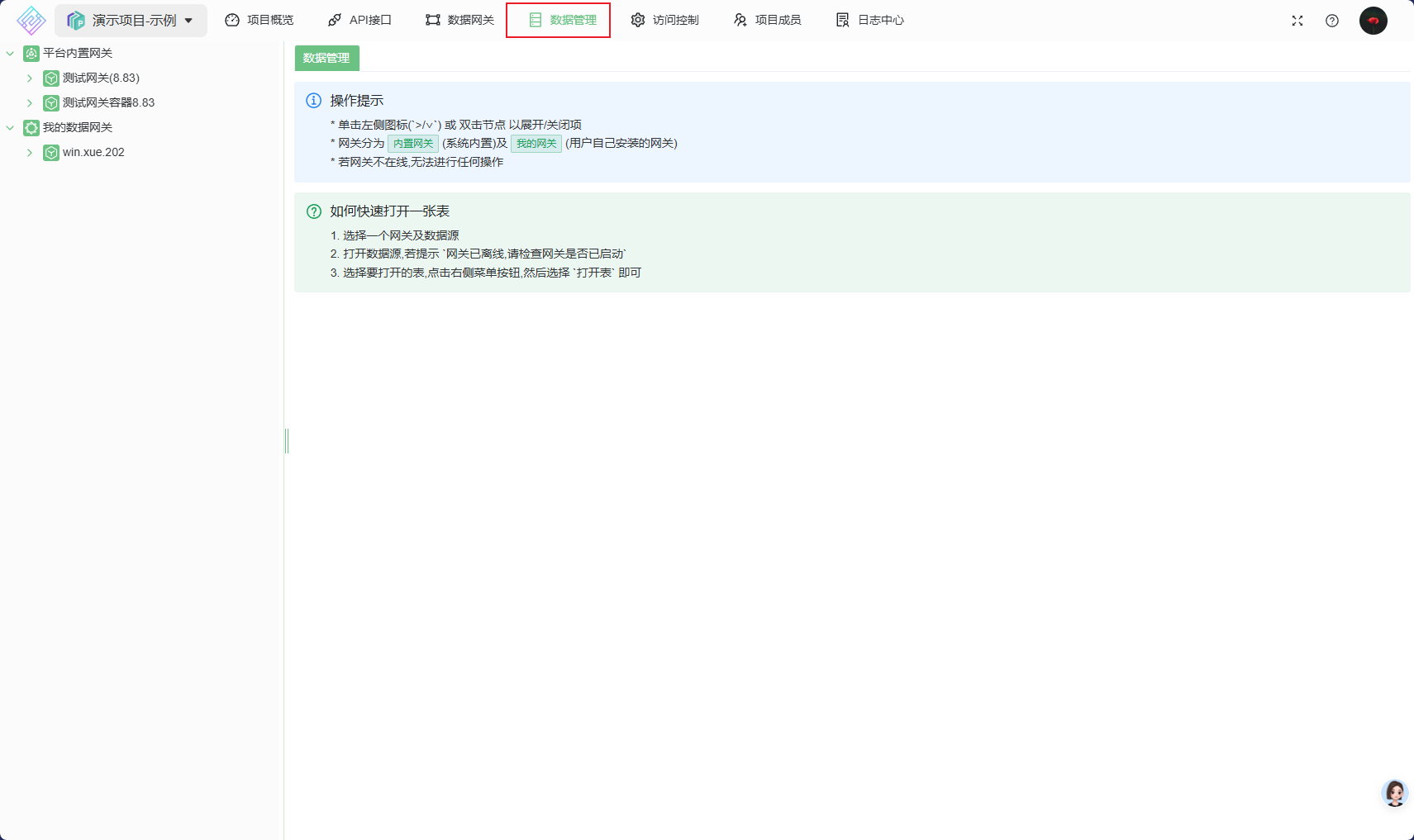
Task: Go to the API接口 menu item
Action: tap(359, 20)
